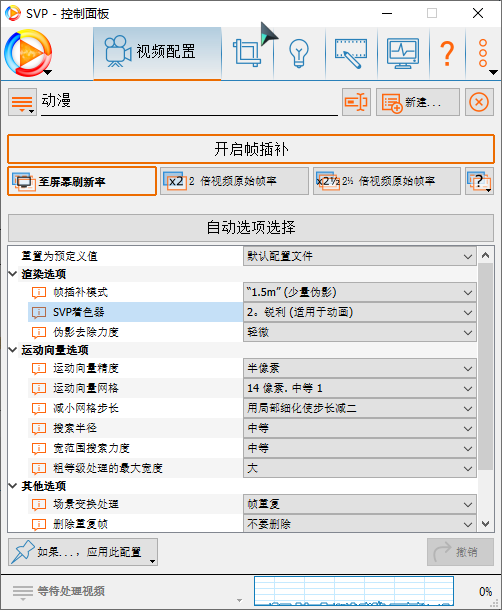Show info for 搜索半径
The image size is (502, 610).
point(39,428)
